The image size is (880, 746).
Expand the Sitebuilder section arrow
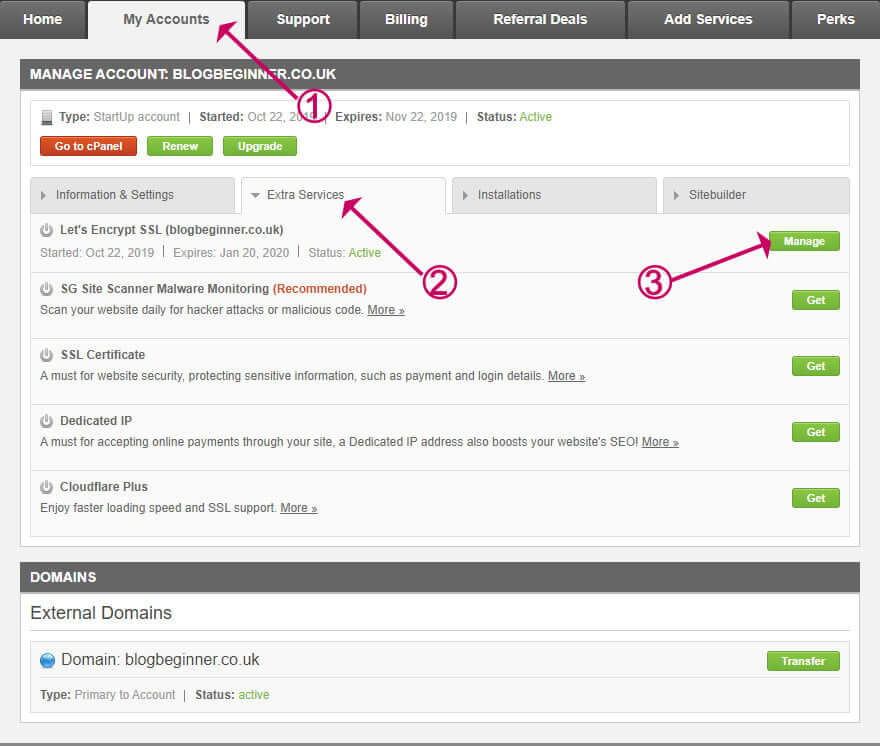(676, 195)
